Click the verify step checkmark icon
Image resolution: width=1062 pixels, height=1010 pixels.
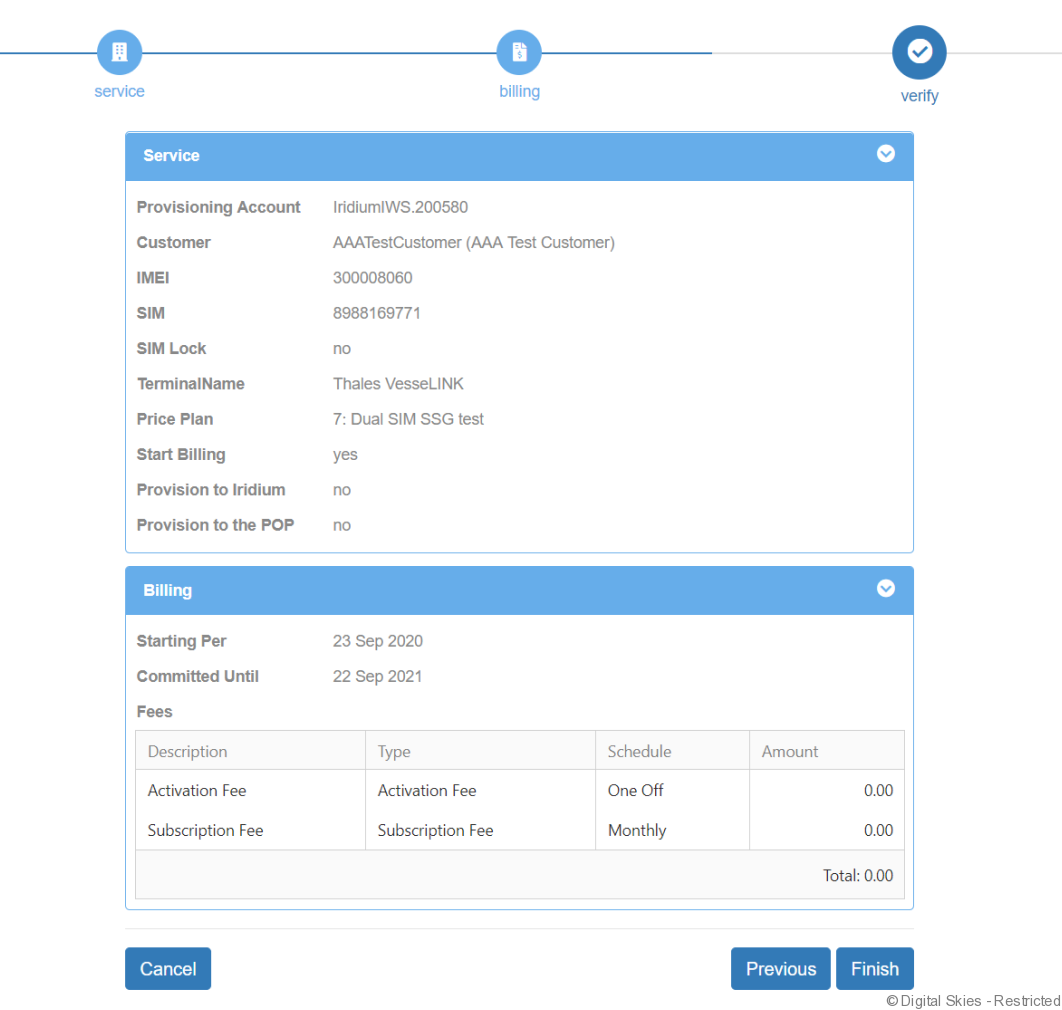point(919,52)
